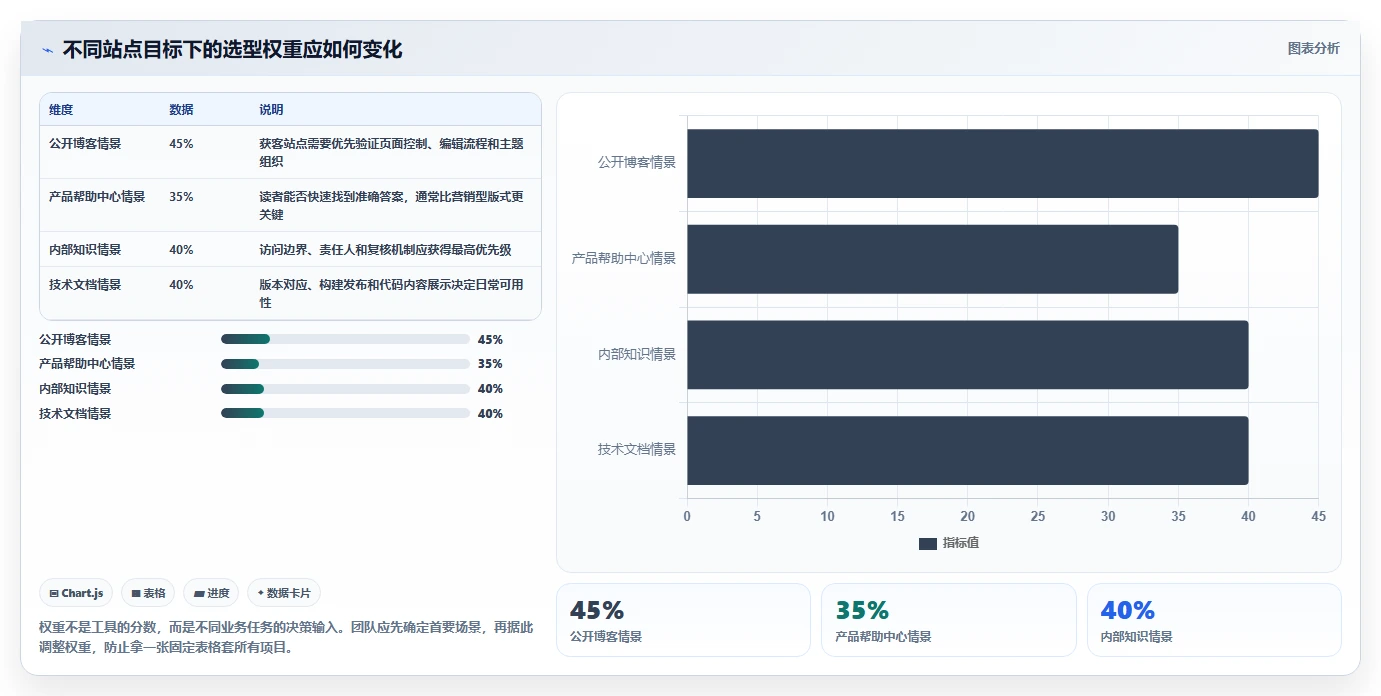
Task: Select the Chart.js tag chip
Action: [x=77, y=593]
